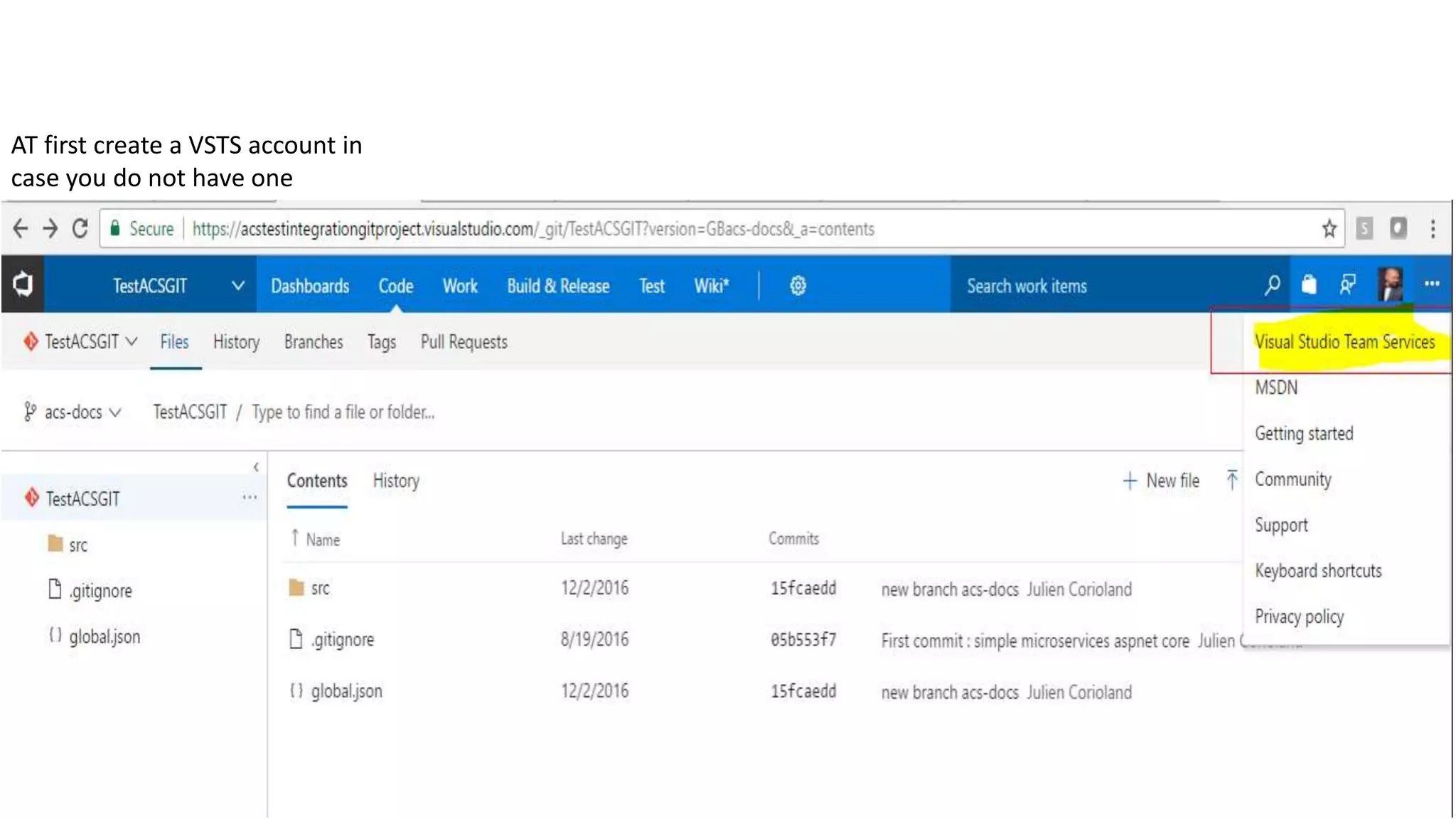Select the Files tab
The height and width of the screenshot is (819, 1456).
point(175,342)
